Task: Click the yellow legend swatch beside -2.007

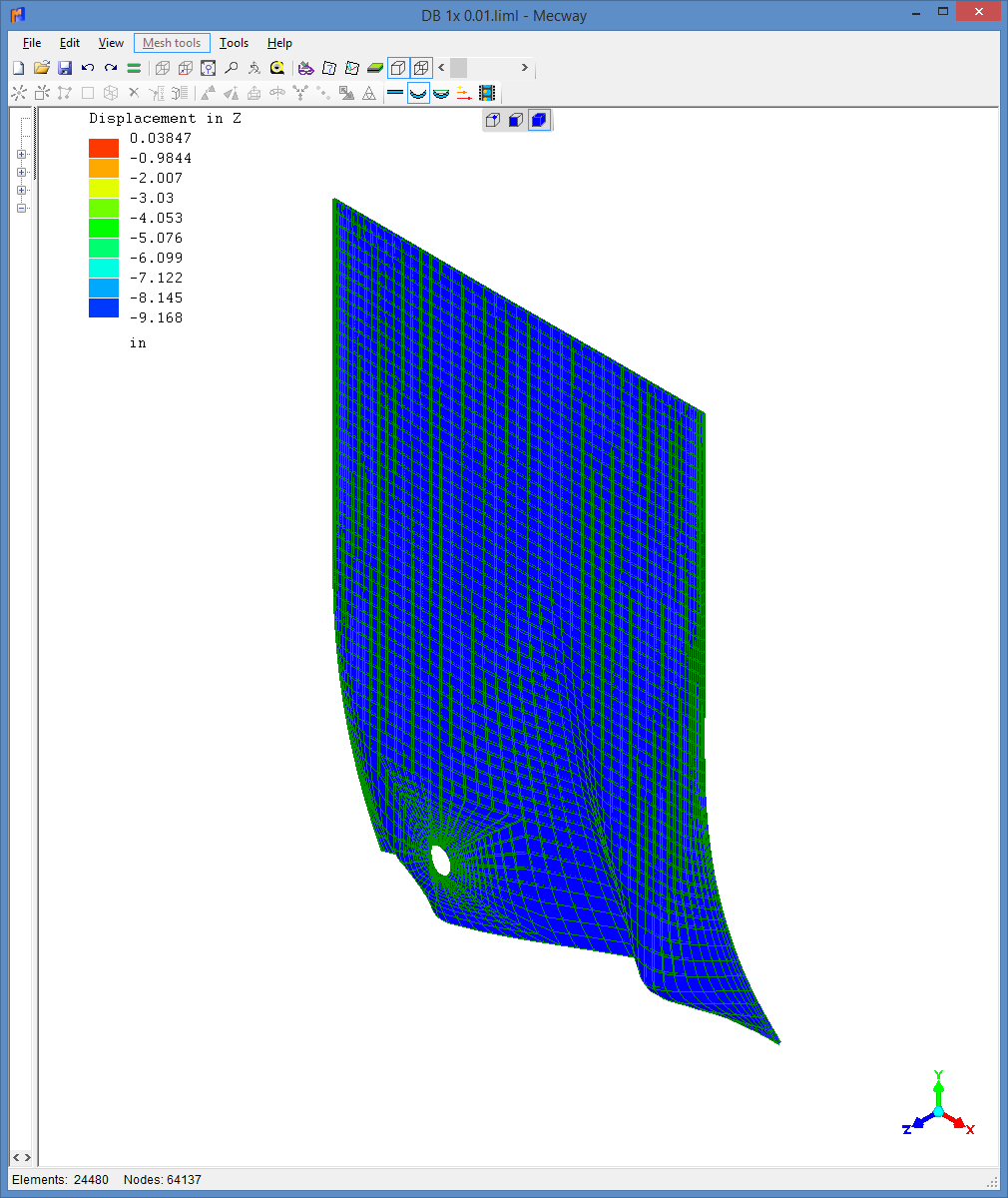Action: 104,188
